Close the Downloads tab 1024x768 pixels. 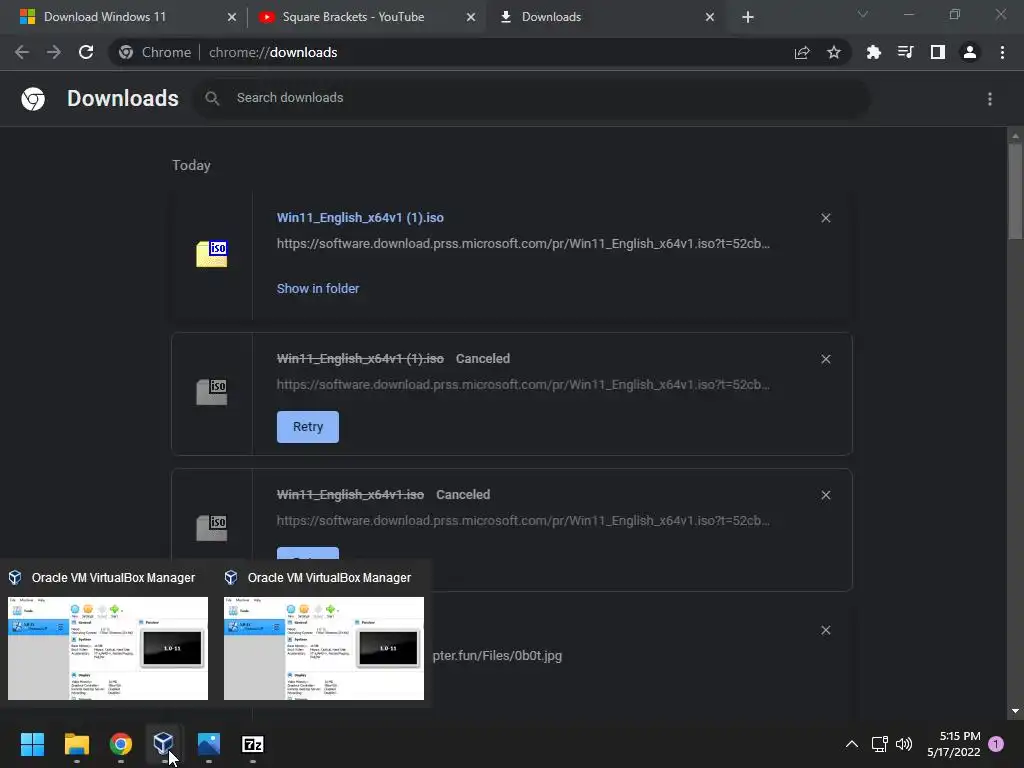coord(710,17)
